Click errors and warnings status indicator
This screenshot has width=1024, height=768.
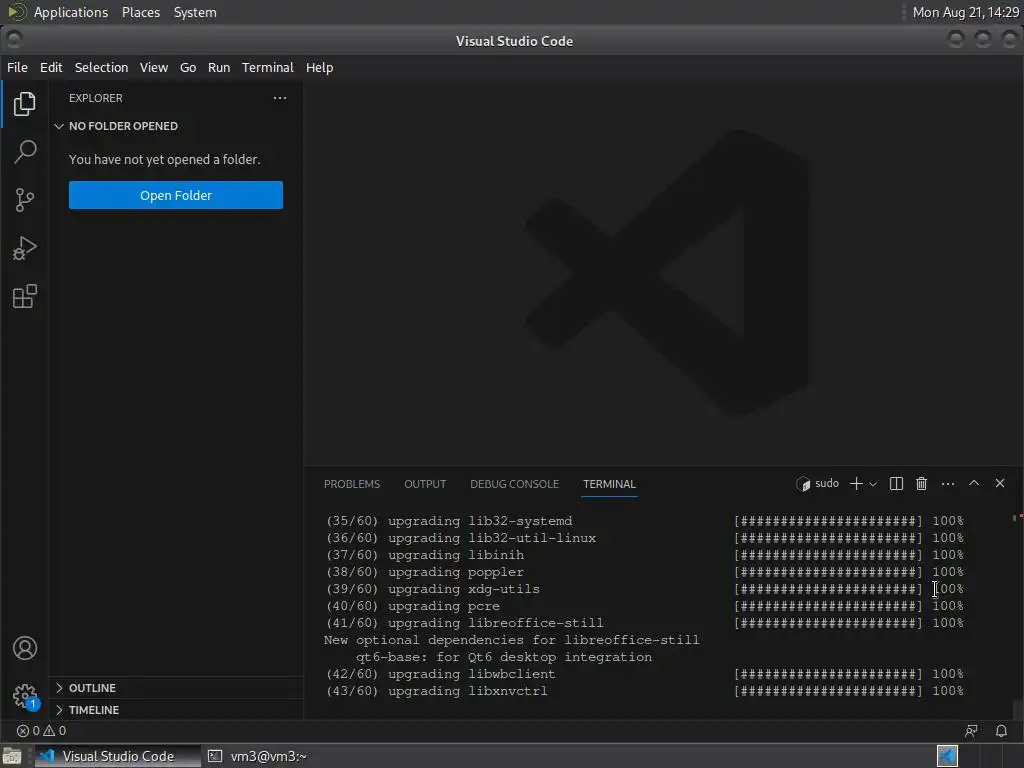click(41, 731)
